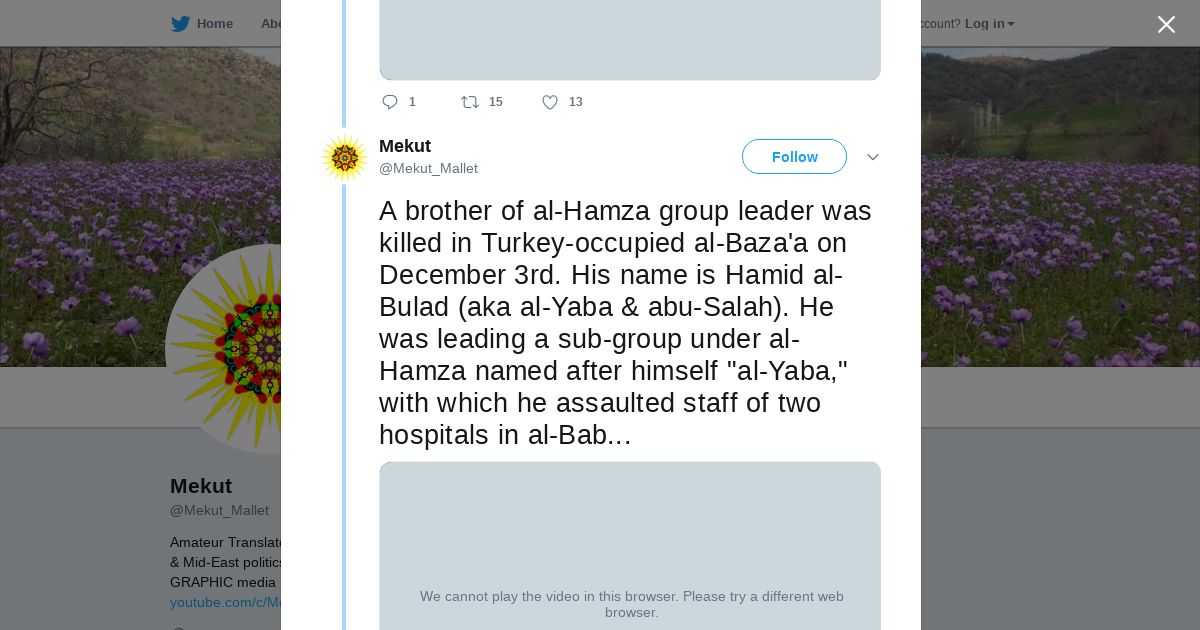Click the Twitter bird Home icon
The height and width of the screenshot is (630, 1200).
point(180,24)
